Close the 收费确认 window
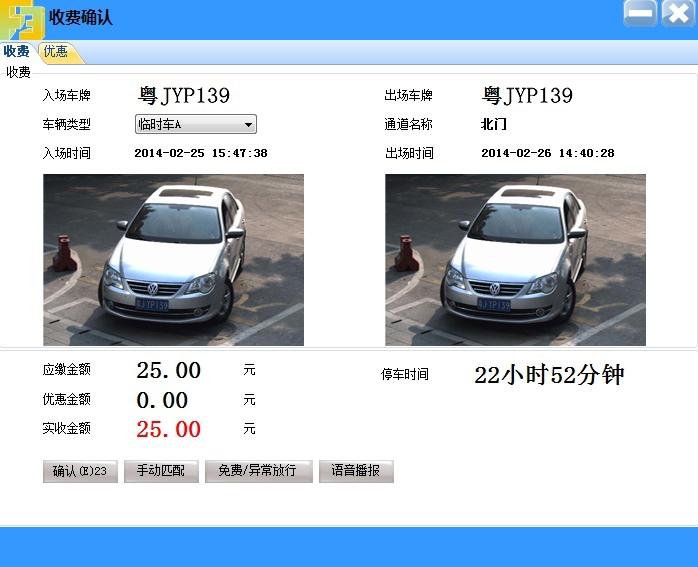Viewport: 698px width, 567px height. point(677,14)
